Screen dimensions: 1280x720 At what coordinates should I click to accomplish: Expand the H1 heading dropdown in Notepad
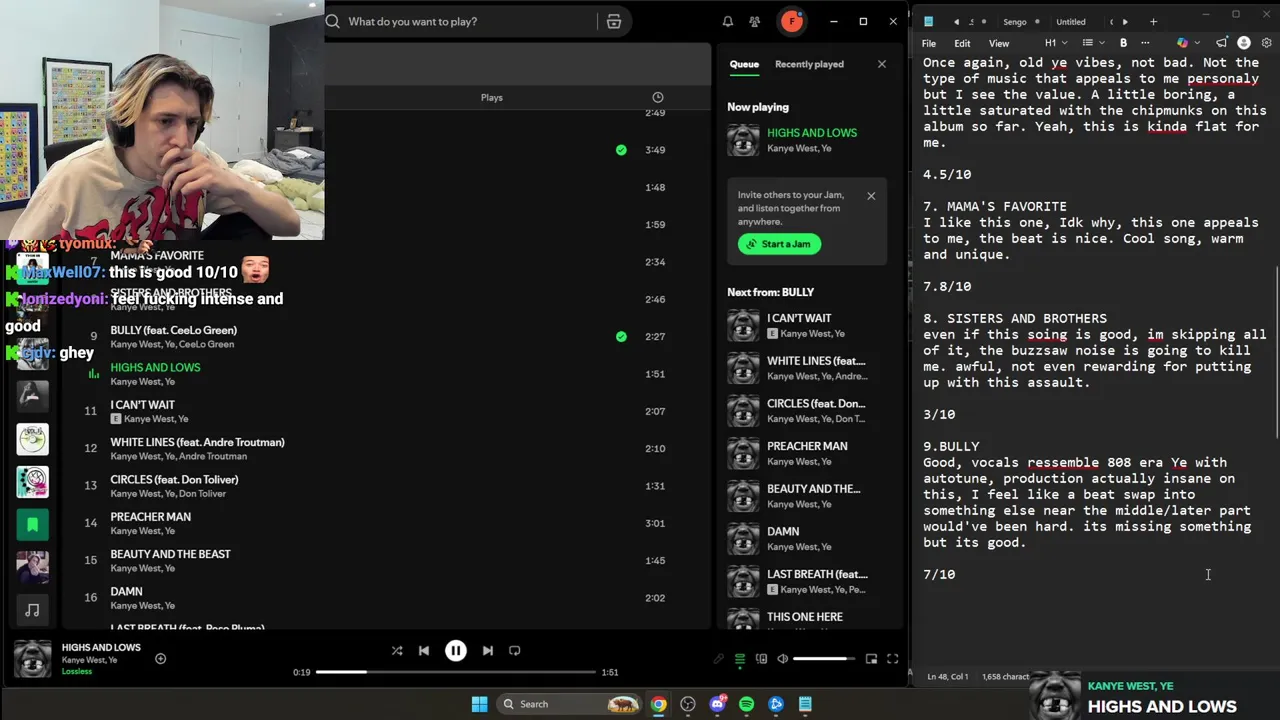[1056, 43]
